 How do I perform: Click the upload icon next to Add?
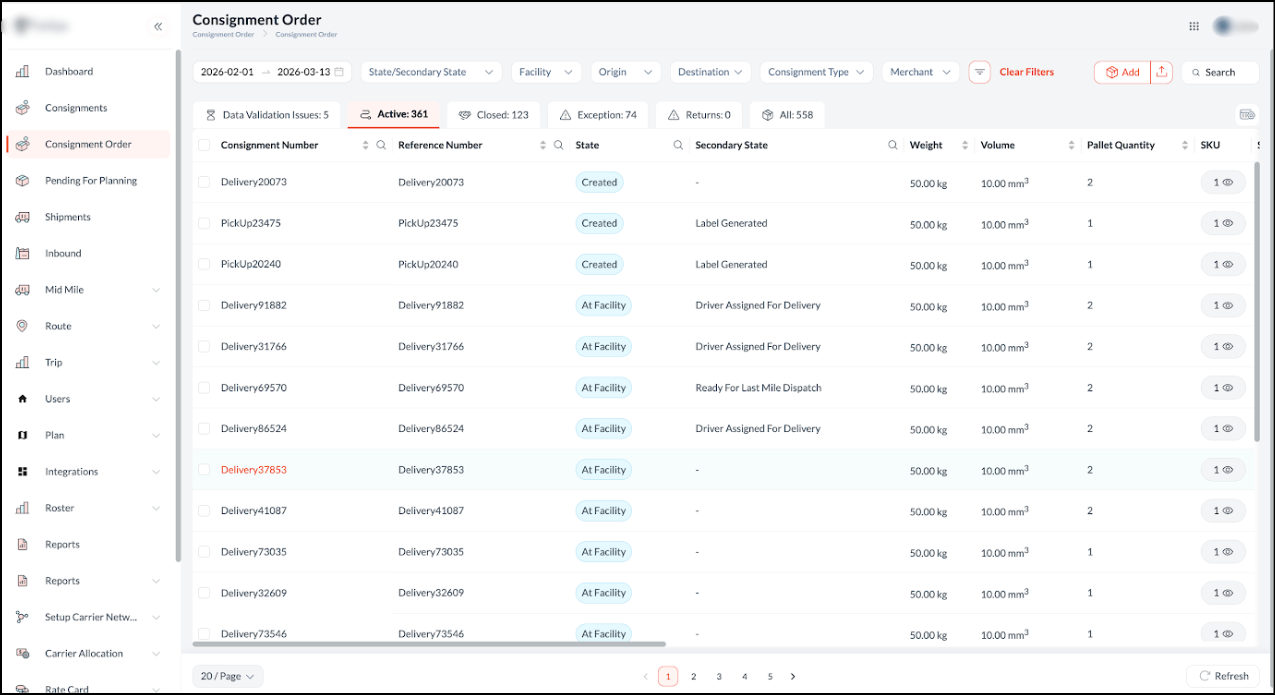tap(1161, 72)
